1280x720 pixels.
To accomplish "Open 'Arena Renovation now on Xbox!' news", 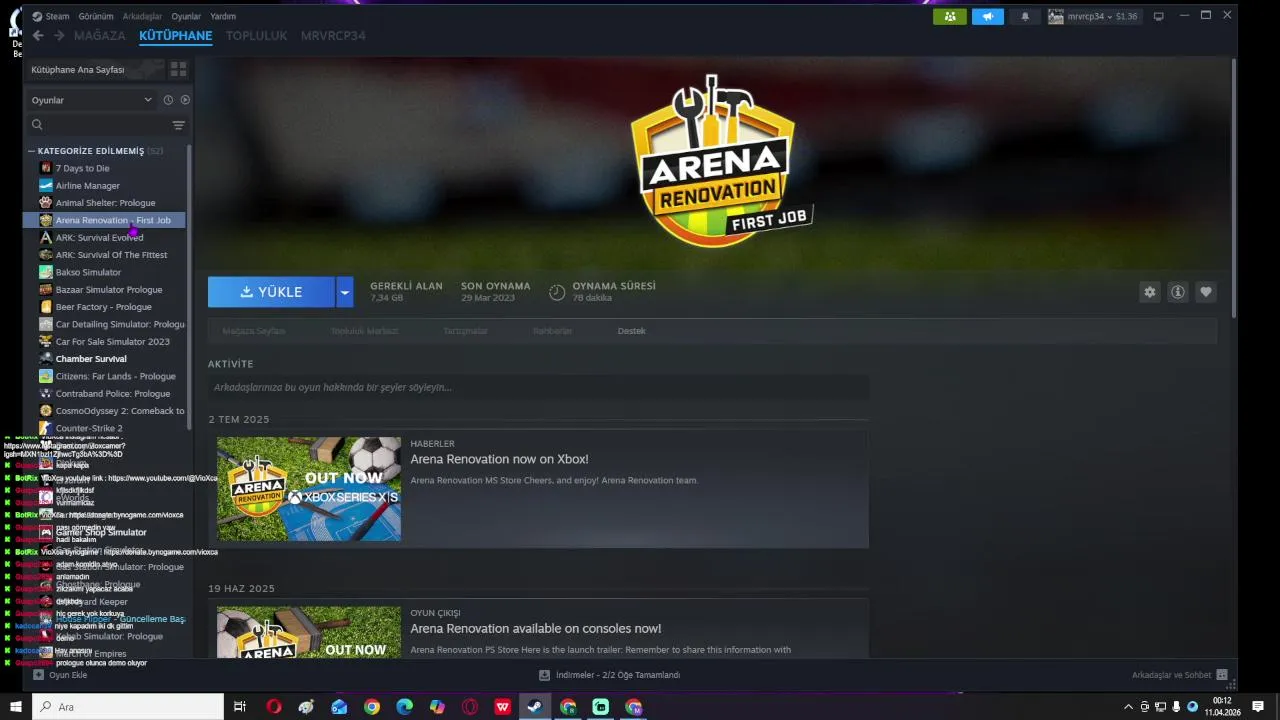I will pos(499,459).
